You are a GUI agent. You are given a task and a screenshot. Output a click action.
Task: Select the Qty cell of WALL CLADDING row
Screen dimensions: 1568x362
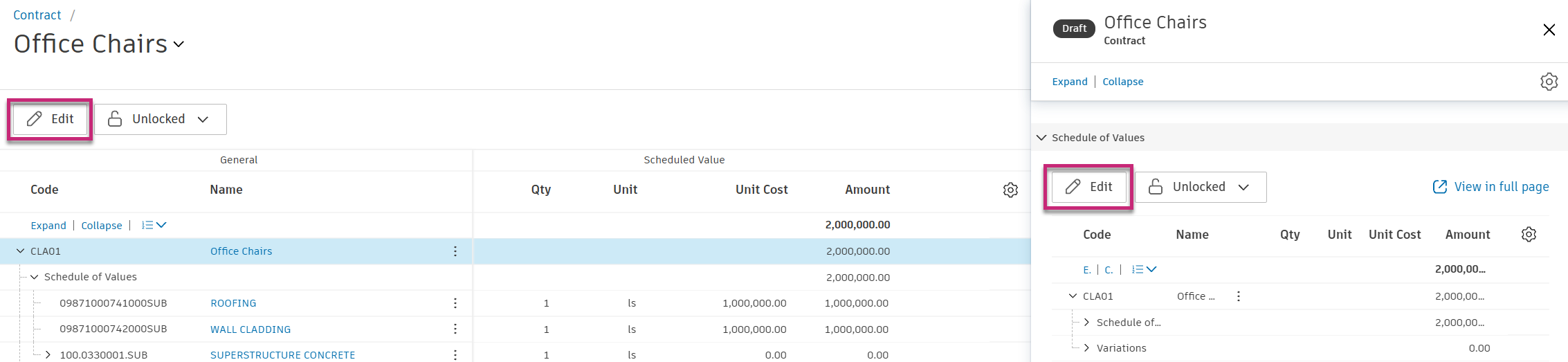tap(547, 329)
